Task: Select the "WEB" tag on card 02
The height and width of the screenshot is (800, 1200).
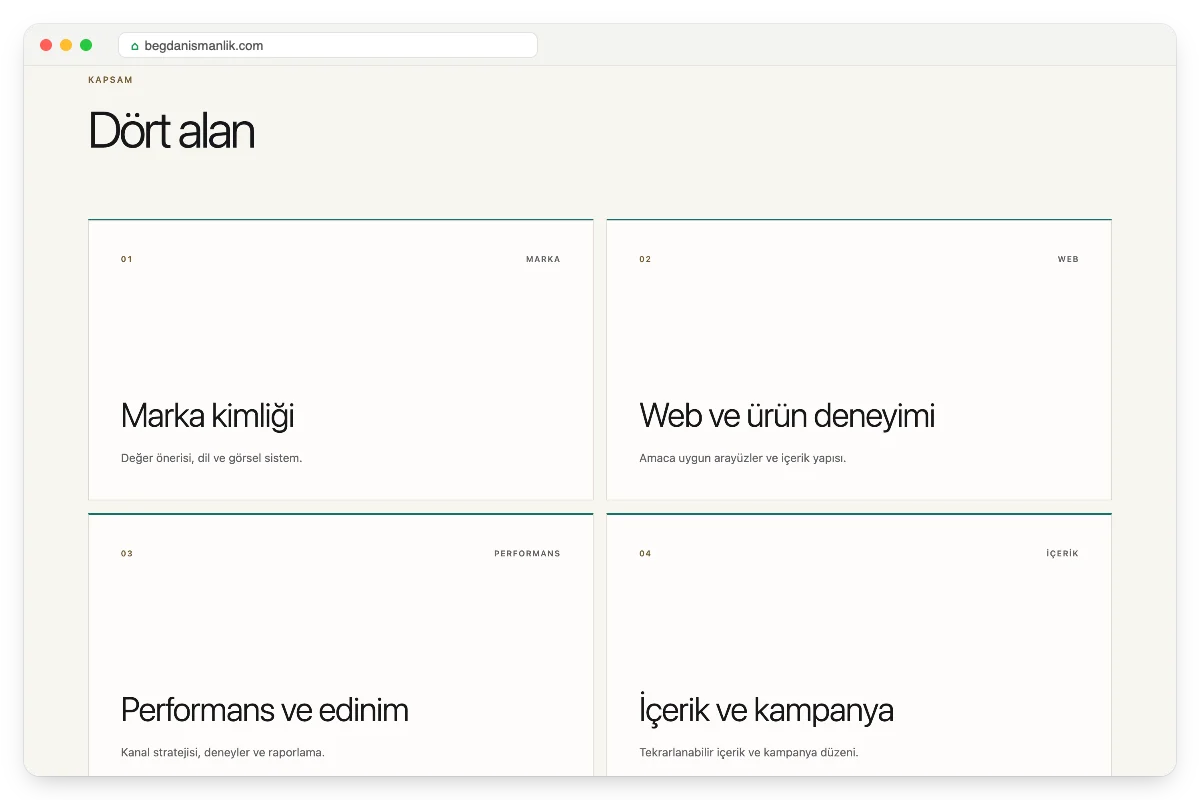Action: [x=1068, y=259]
